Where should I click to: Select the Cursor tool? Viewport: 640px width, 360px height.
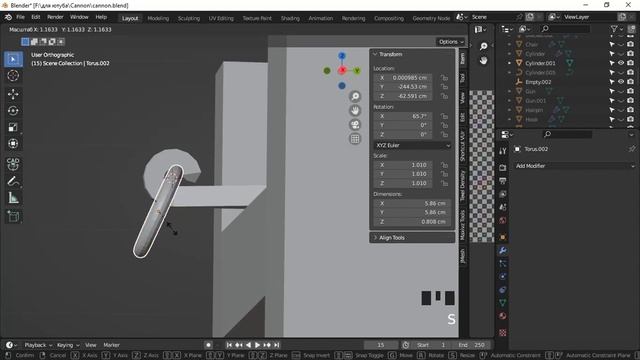click(x=13, y=76)
